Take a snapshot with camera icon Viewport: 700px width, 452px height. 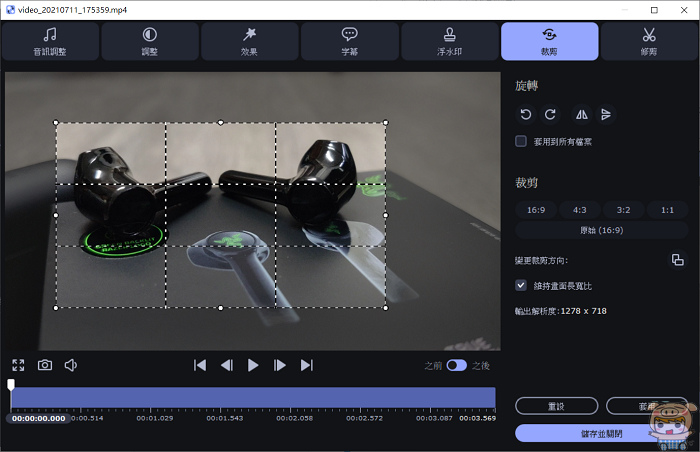pyautogui.click(x=45, y=365)
